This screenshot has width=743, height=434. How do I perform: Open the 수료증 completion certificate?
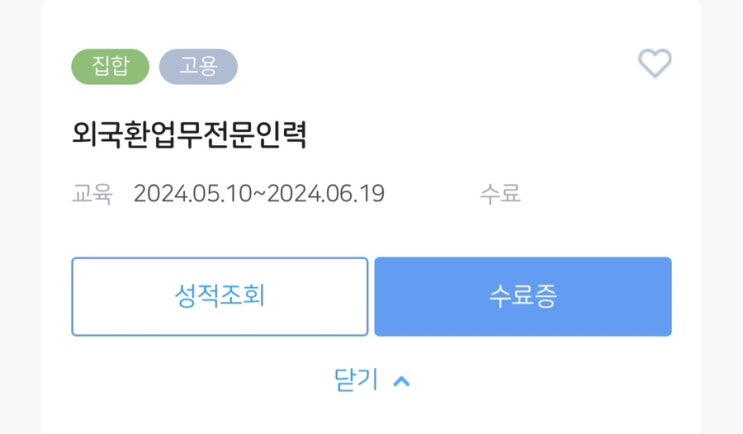pyautogui.click(x=523, y=297)
